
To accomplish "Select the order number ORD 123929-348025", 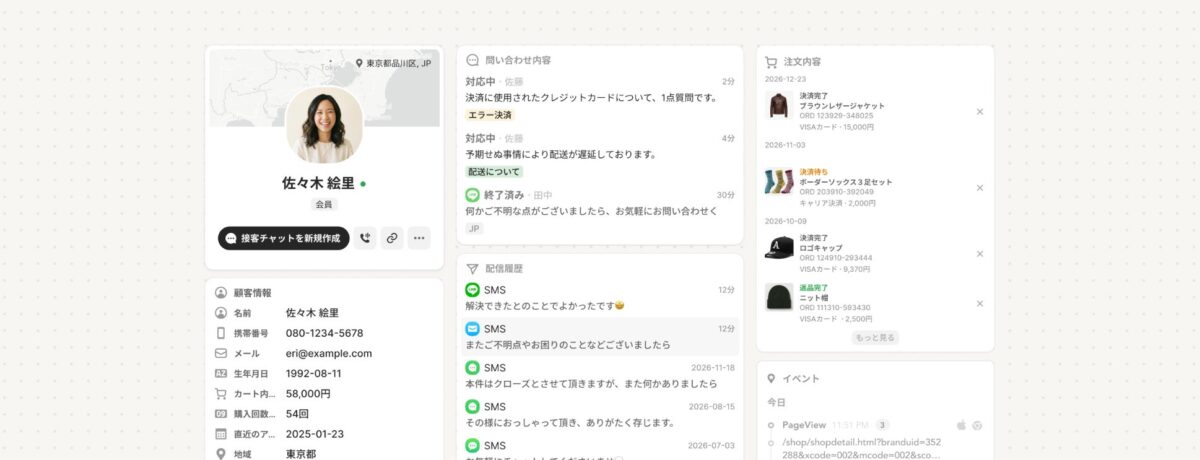I will pos(836,116).
